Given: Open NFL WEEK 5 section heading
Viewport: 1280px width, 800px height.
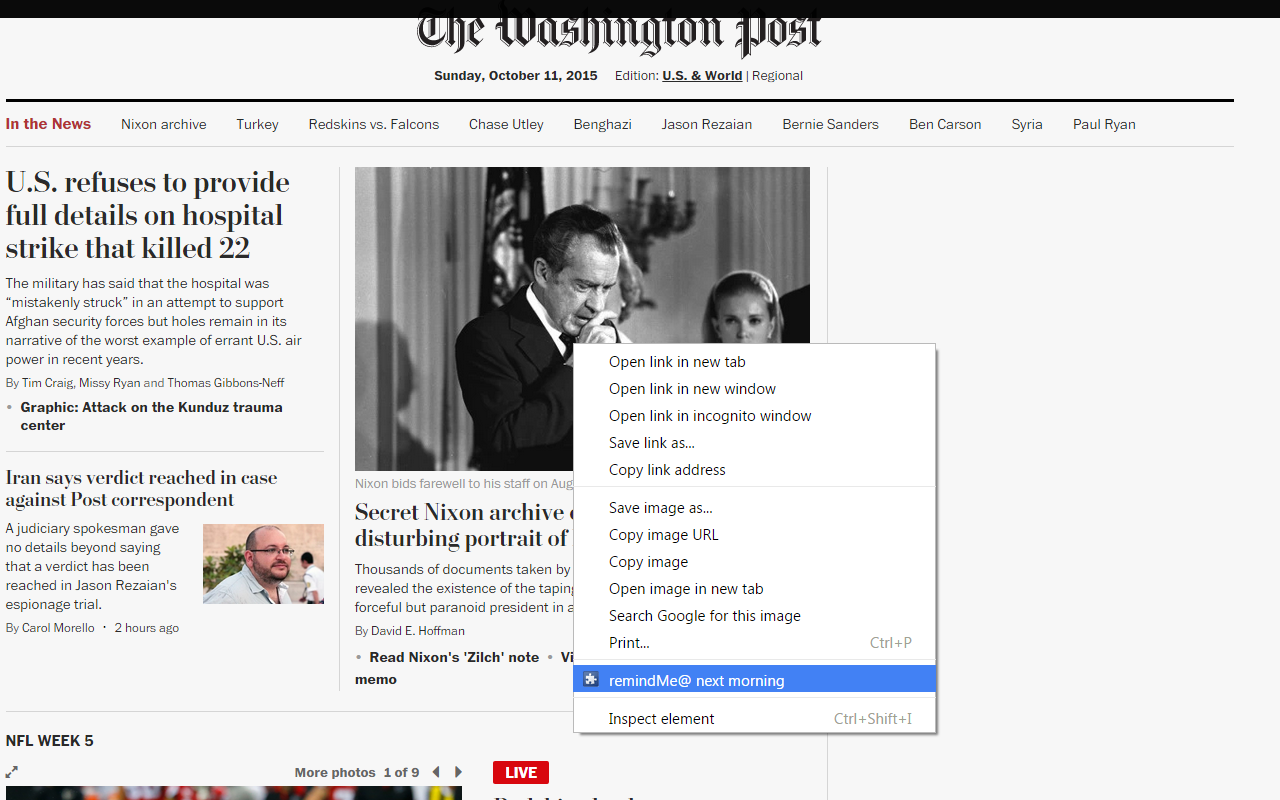Looking at the screenshot, I should click(49, 741).
